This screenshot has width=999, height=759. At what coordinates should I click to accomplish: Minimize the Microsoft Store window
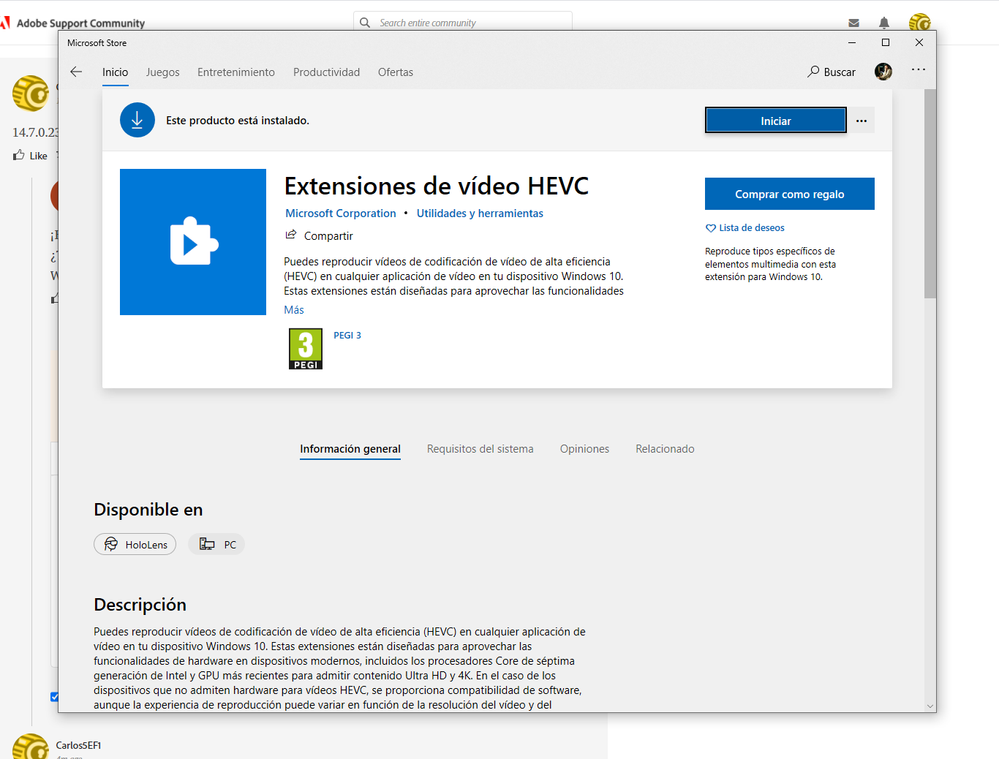tap(852, 43)
